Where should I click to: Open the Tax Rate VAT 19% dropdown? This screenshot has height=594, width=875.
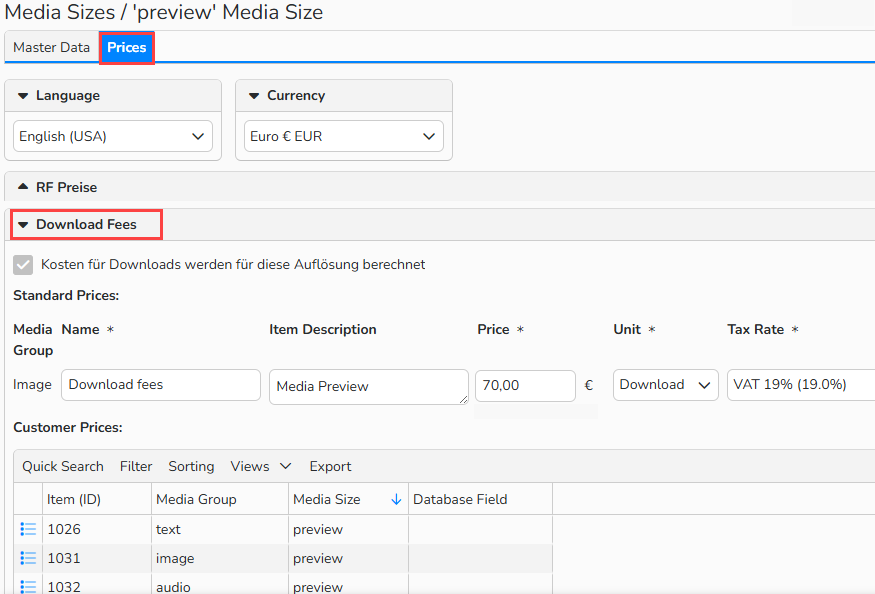(x=801, y=385)
